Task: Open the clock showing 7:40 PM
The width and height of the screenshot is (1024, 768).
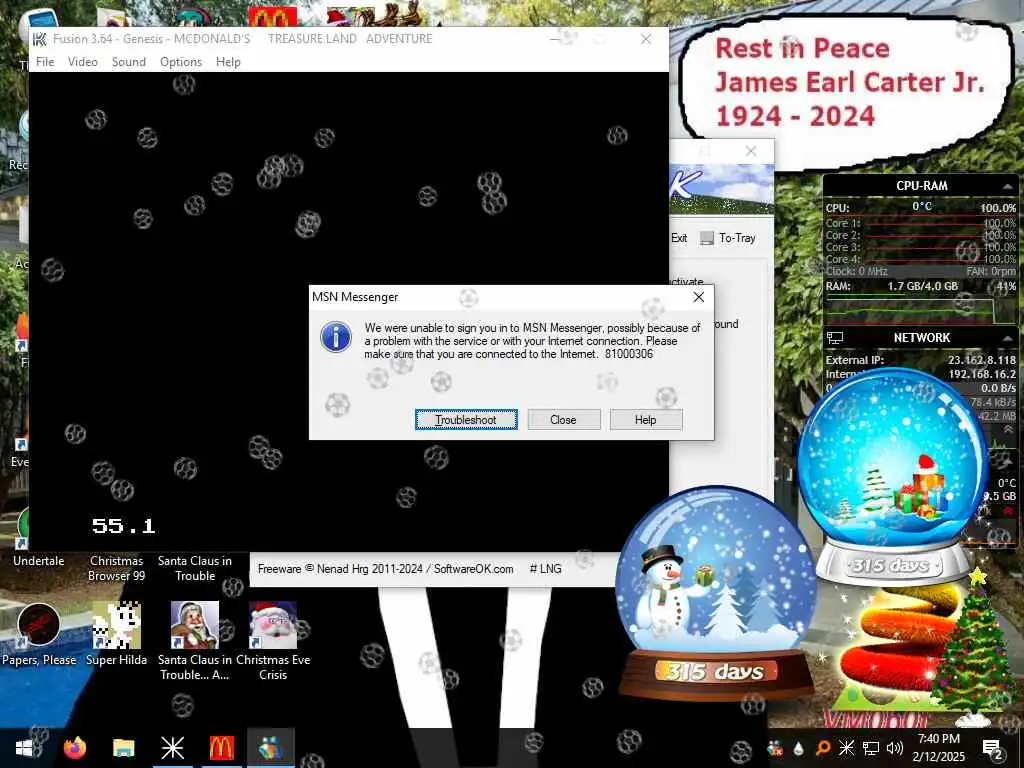Action: [939, 748]
